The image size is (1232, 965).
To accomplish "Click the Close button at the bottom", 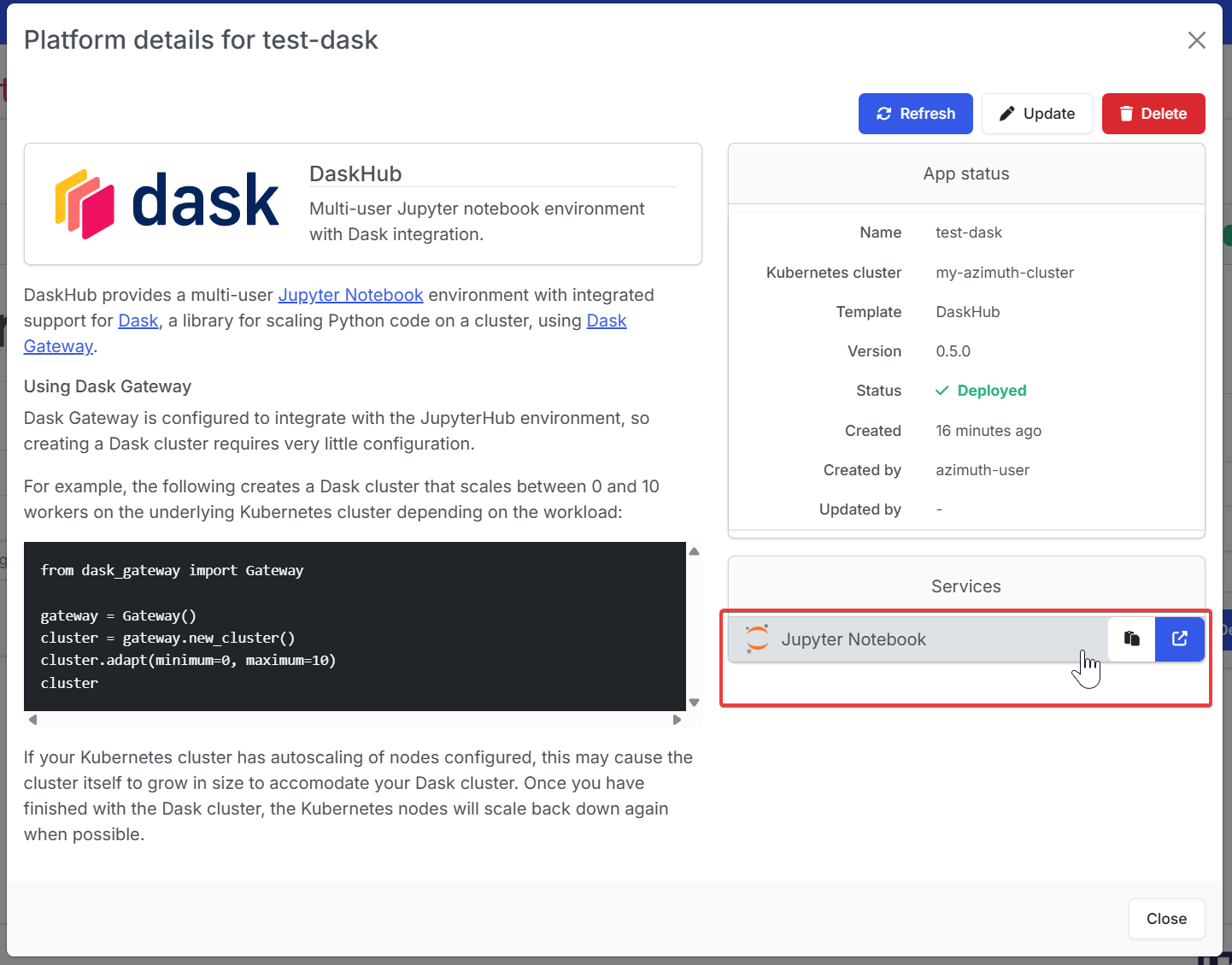I will [x=1166, y=919].
